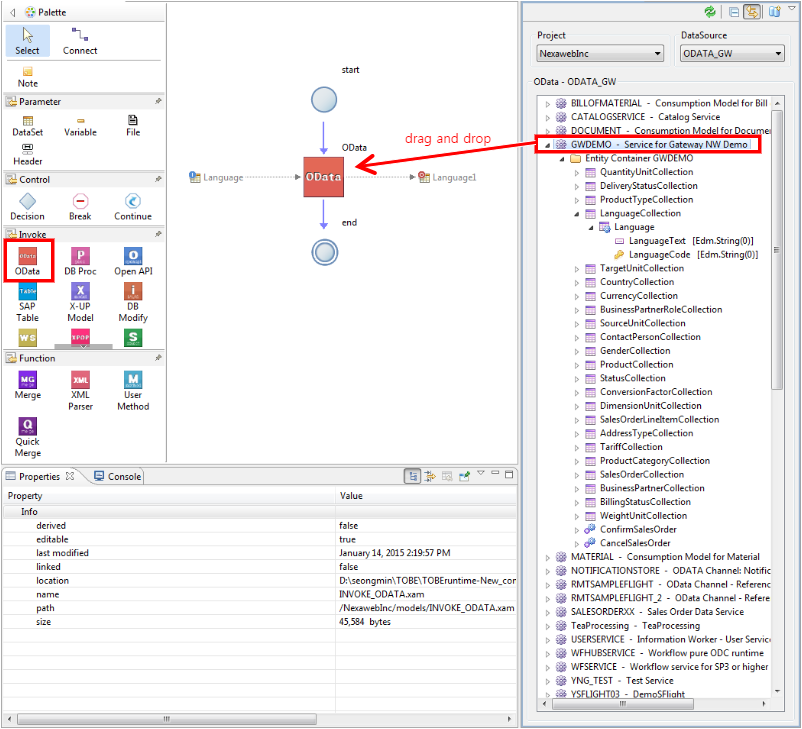Click the OData node on canvas
The width and height of the screenshot is (802, 729).
pos(323,177)
